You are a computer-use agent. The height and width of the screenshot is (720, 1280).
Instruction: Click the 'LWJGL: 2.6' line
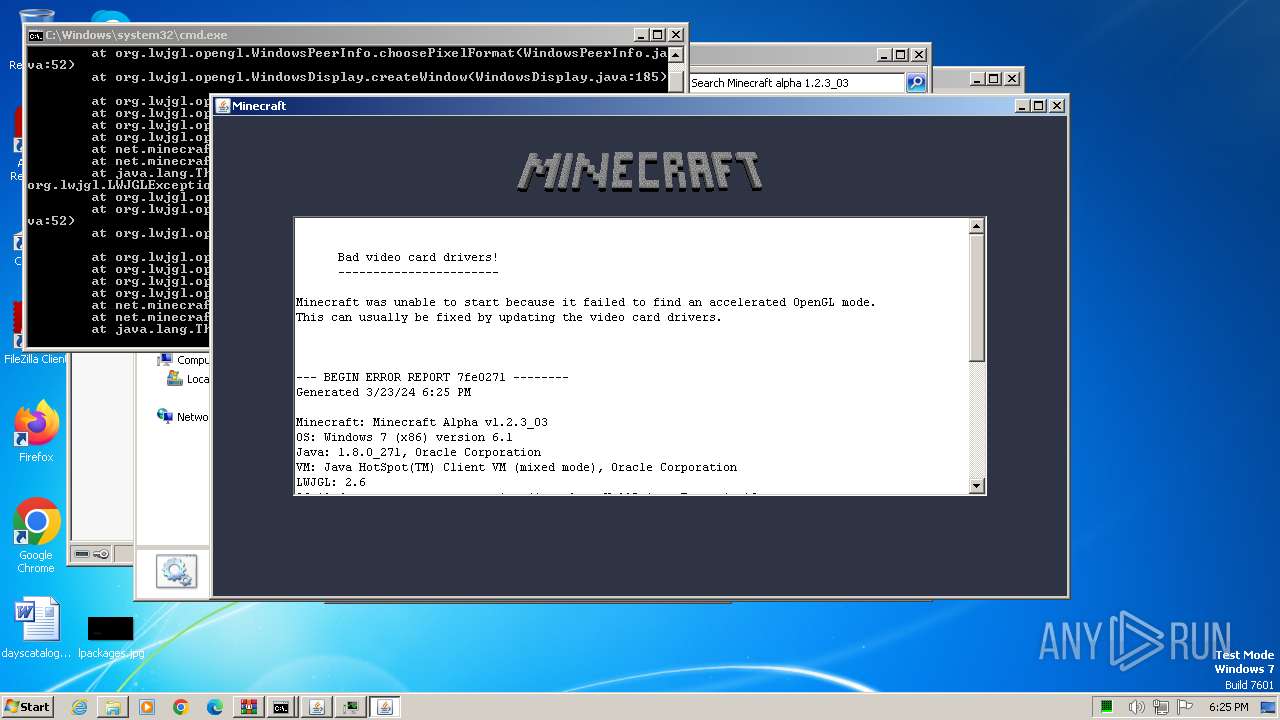click(331, 482)
